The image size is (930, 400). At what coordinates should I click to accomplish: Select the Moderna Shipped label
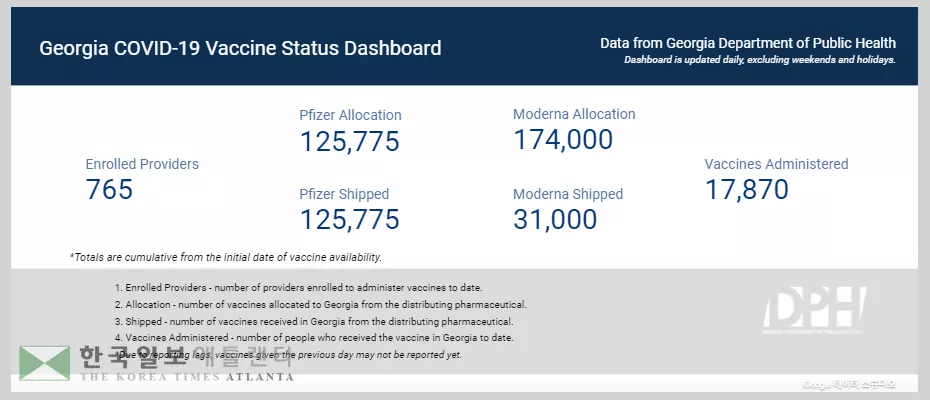[568, 194]
